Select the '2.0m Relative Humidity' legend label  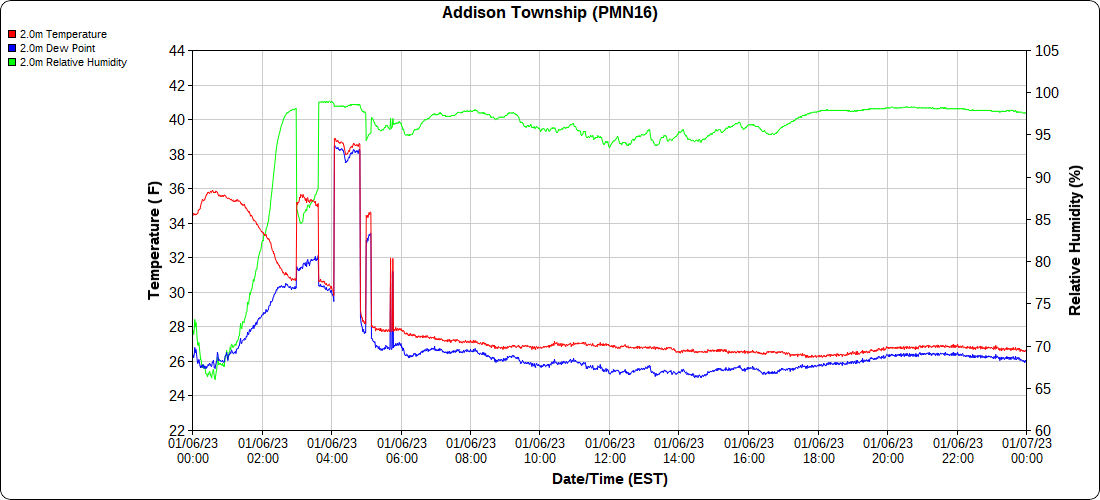click(x=73, y=62)
